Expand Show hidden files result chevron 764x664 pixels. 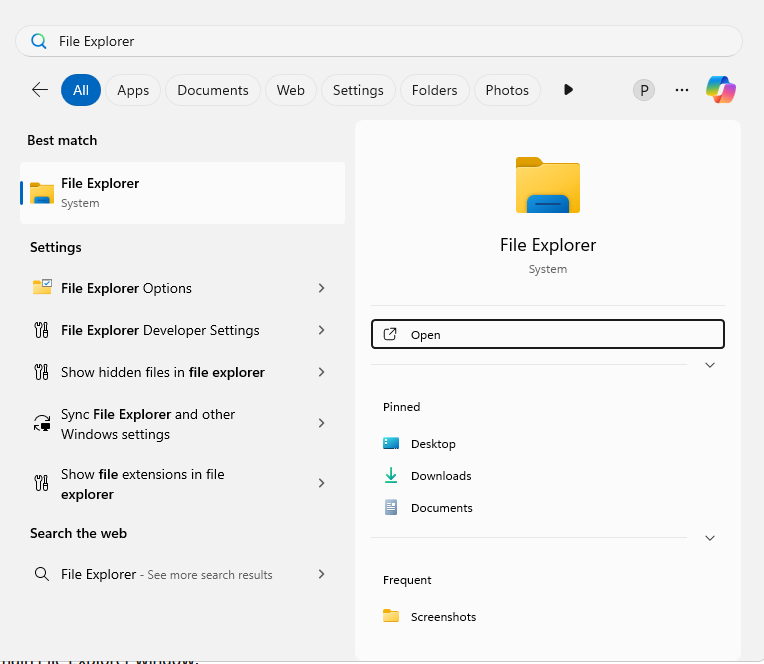point(321,372)
